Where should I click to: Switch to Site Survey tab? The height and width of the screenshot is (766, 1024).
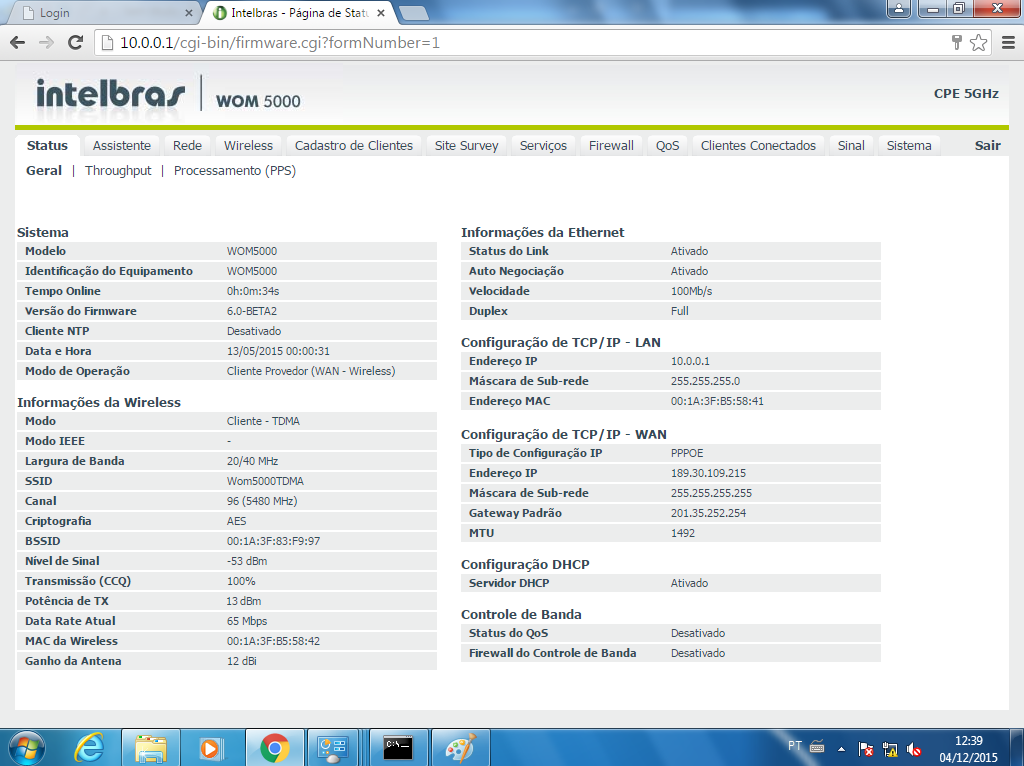466,146
